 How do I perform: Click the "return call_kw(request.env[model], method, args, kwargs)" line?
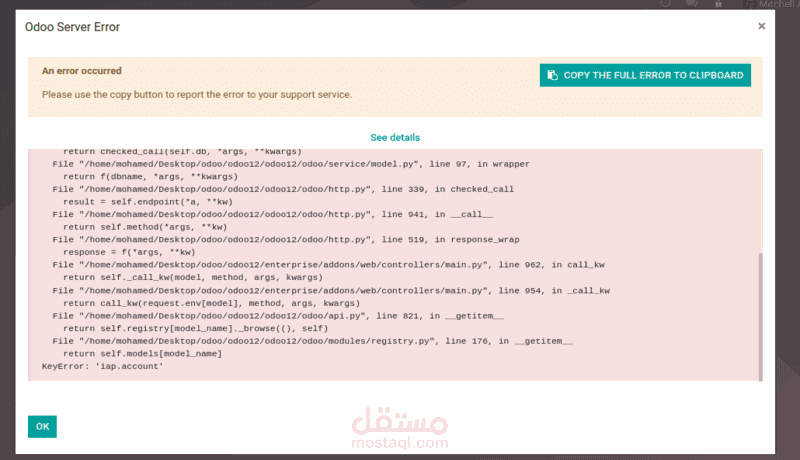coord(211,303)
